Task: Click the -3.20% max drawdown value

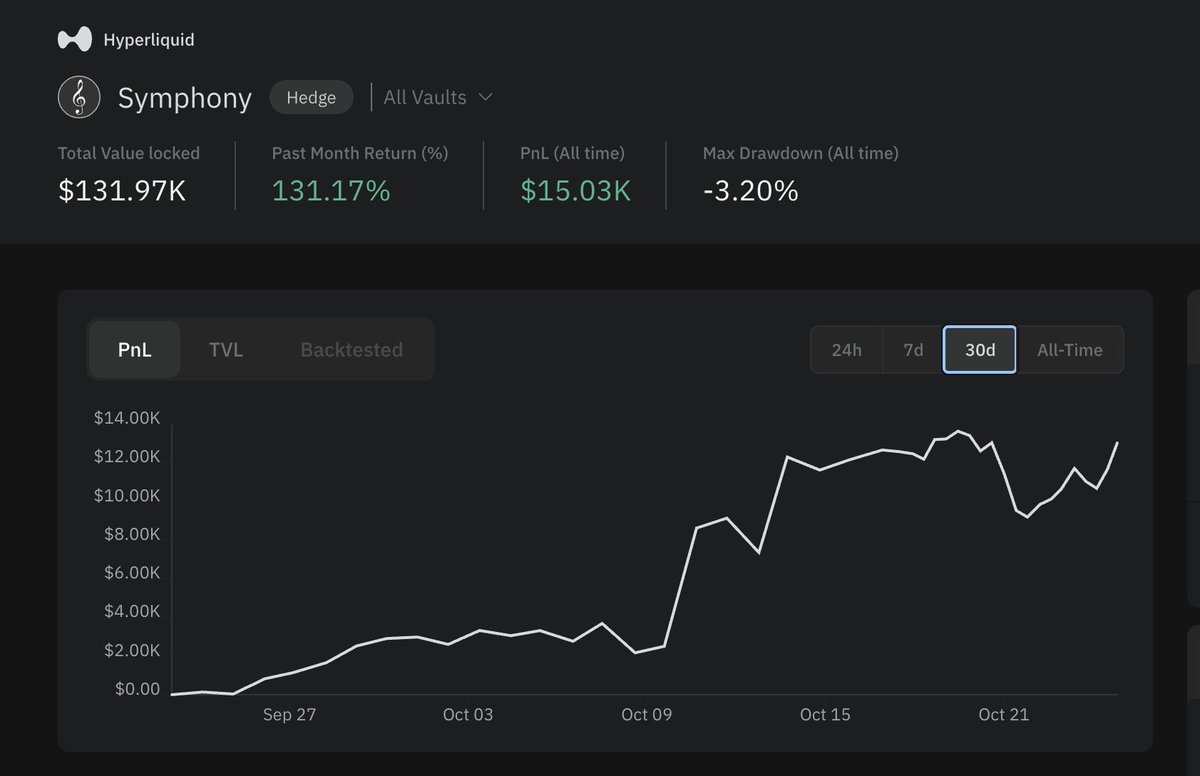Action: click(x=751, y=190)
